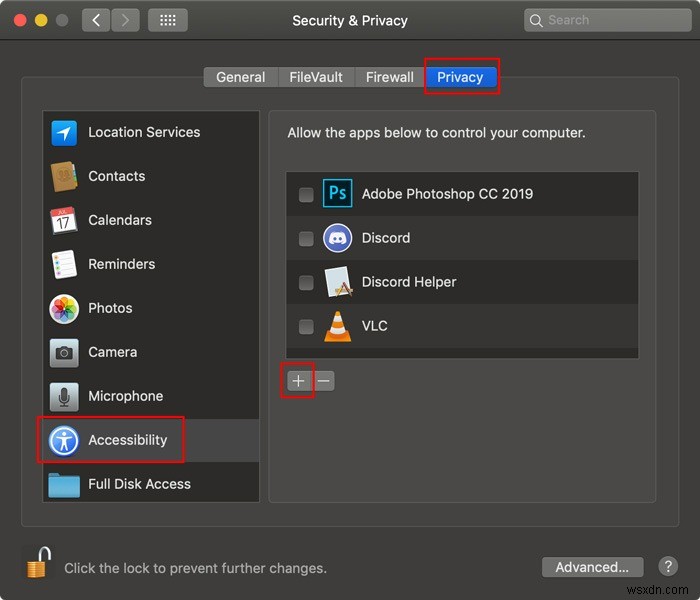
Task: Show all preferences grid button
Action: (167, 20)
